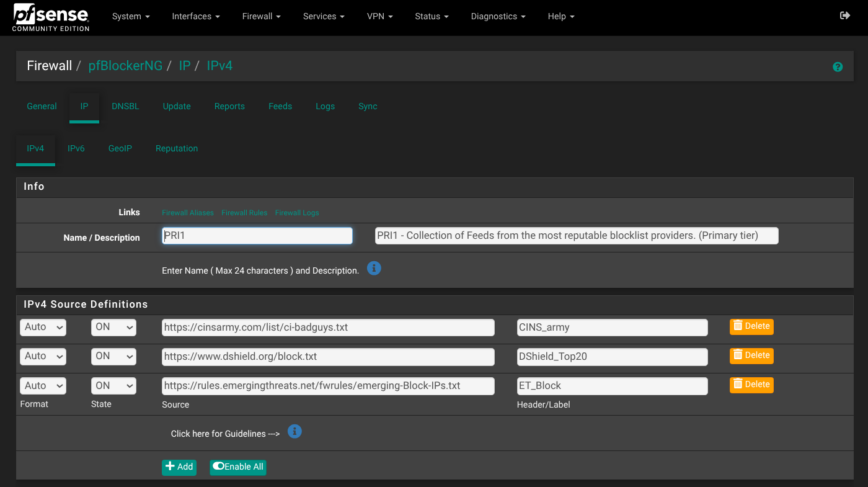Click the PRI1 description input field
868x487 pixels.
pyautogui.click(x=576, y=236)
